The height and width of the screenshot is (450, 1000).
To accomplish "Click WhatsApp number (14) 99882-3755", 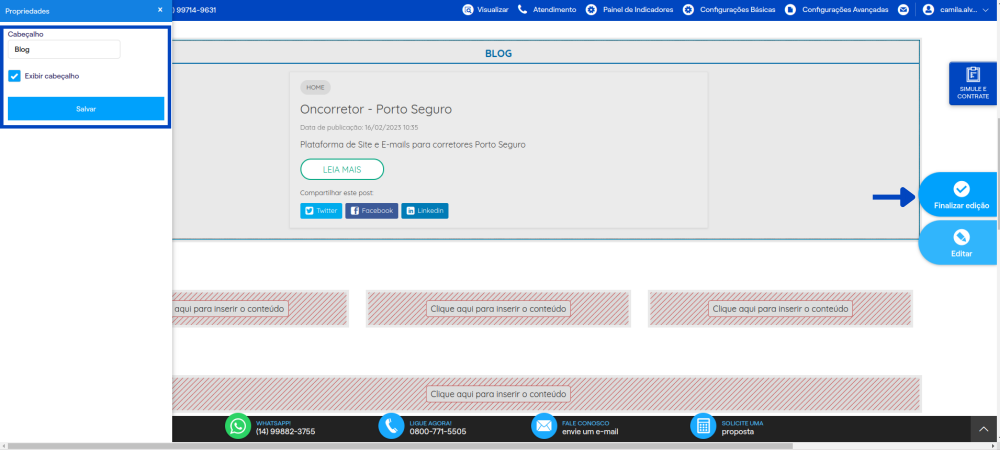I will (x=285, y=432).
